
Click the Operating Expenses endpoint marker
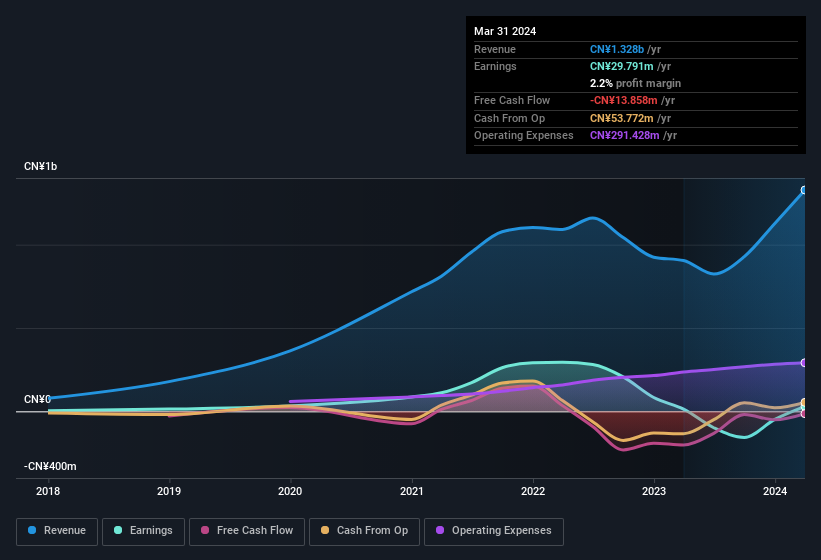point(804,363)
